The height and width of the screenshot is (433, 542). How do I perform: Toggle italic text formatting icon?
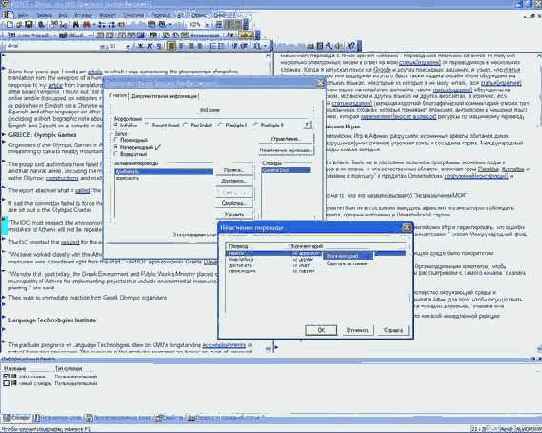150,46
